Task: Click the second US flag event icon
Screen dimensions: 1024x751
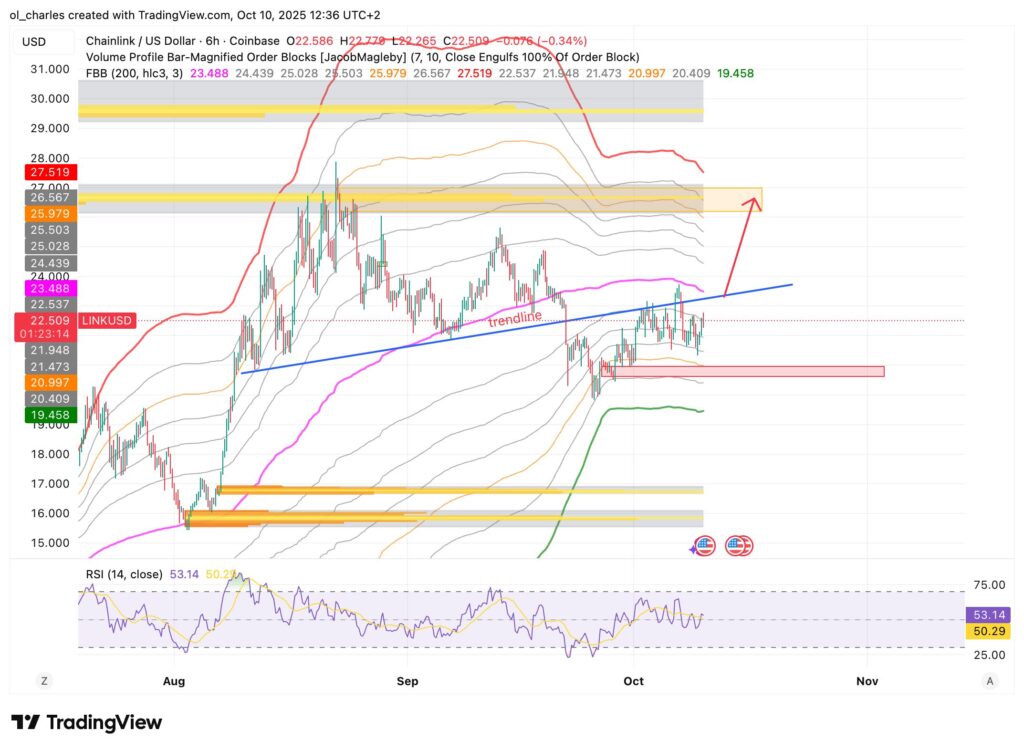Action: coord(740,545)
